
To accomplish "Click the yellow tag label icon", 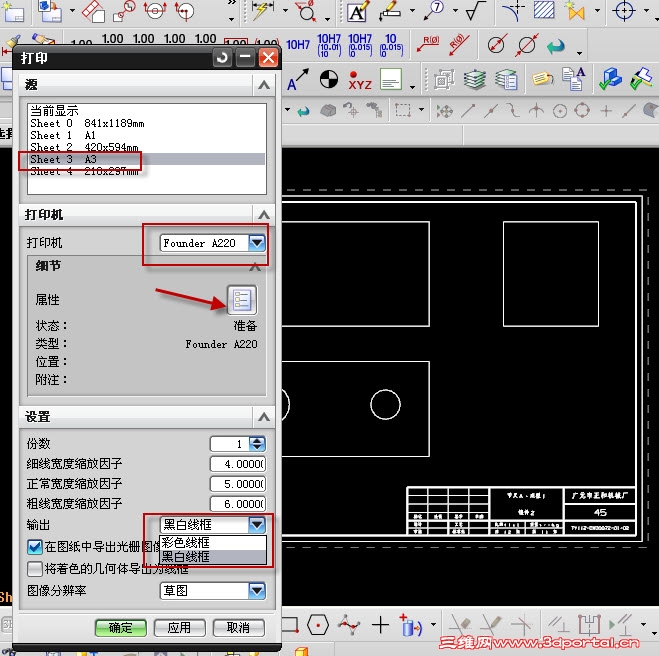I will pyautogui.click(x=543, y=79).
